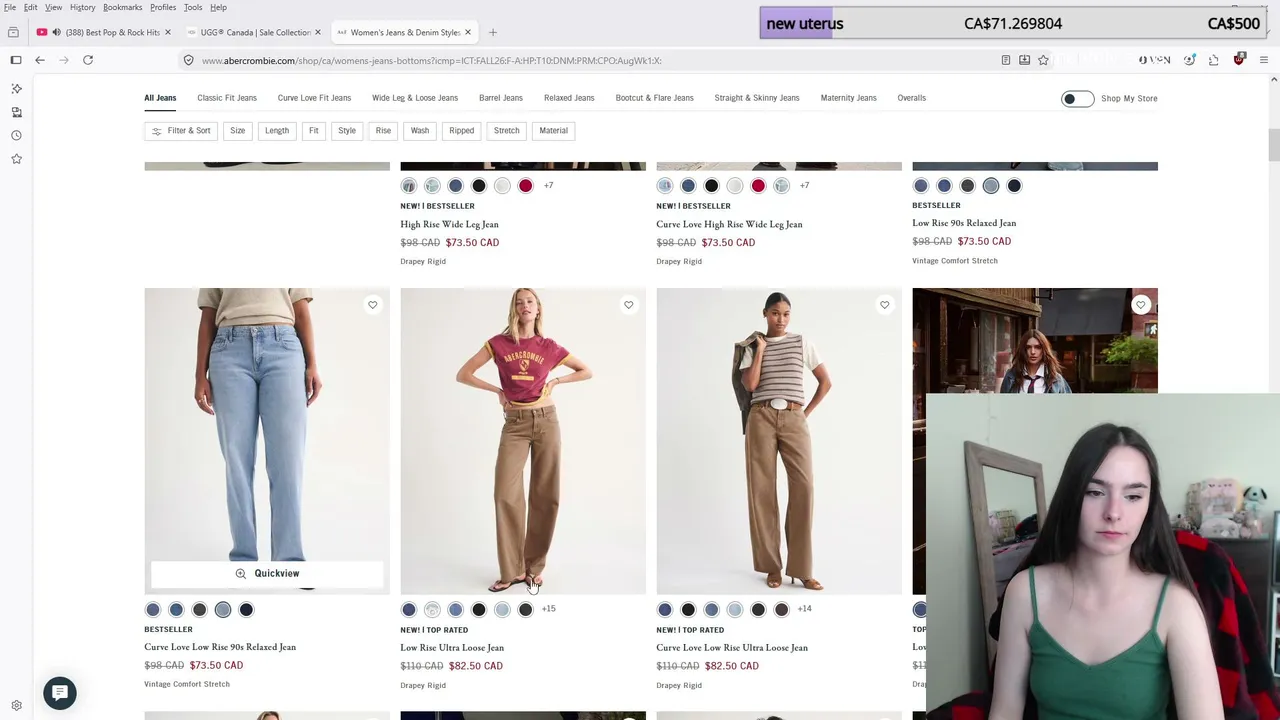
Task: Open the History menu
Action: [x=83, y=7]
